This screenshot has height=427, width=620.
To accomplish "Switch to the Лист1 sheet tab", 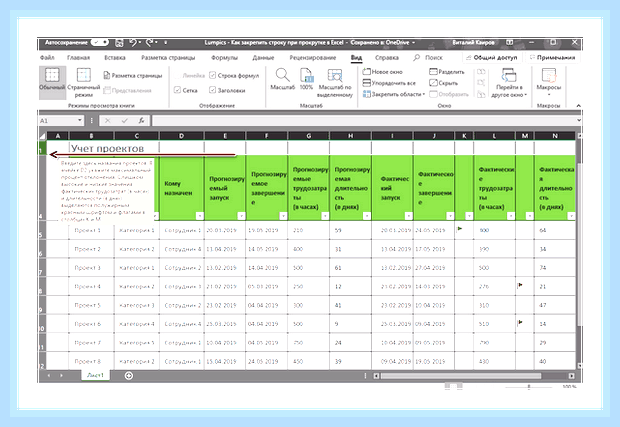I will 95,375.
